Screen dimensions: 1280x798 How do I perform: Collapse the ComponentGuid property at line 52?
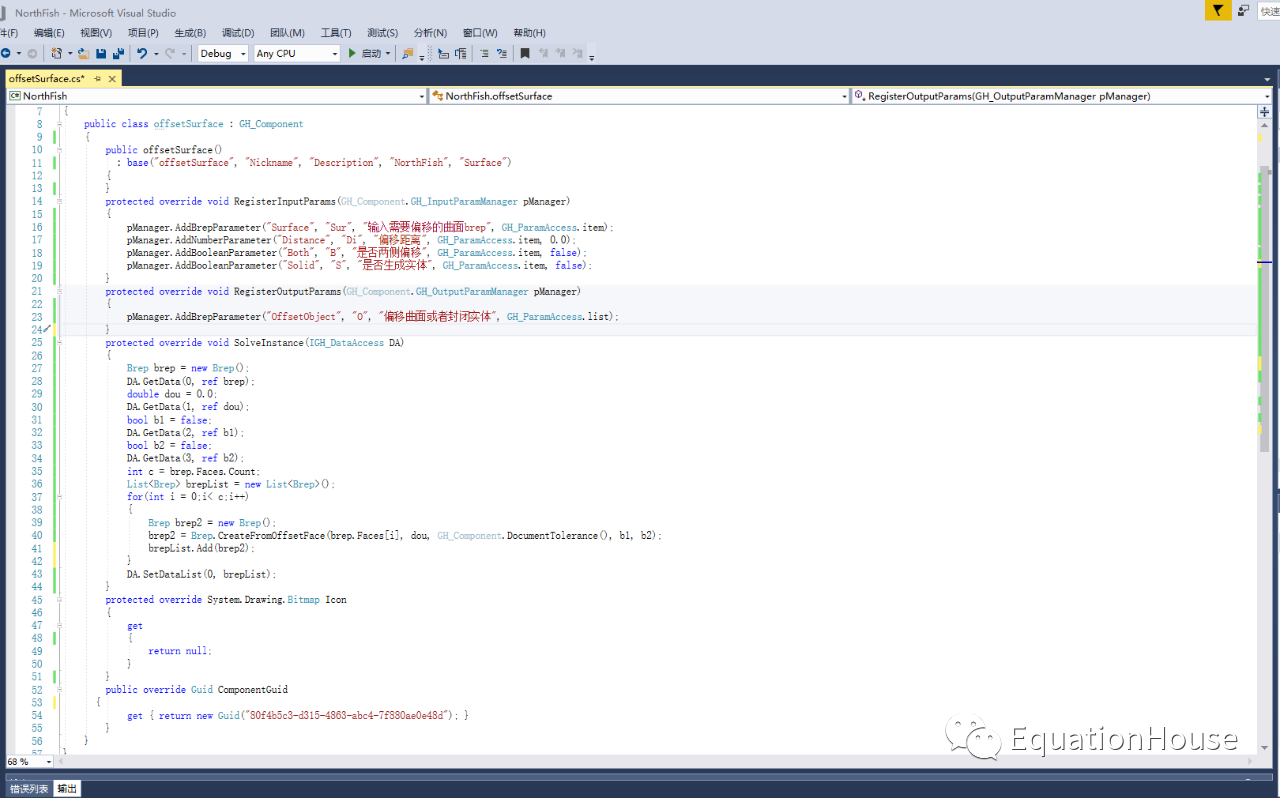coord(59,689)
